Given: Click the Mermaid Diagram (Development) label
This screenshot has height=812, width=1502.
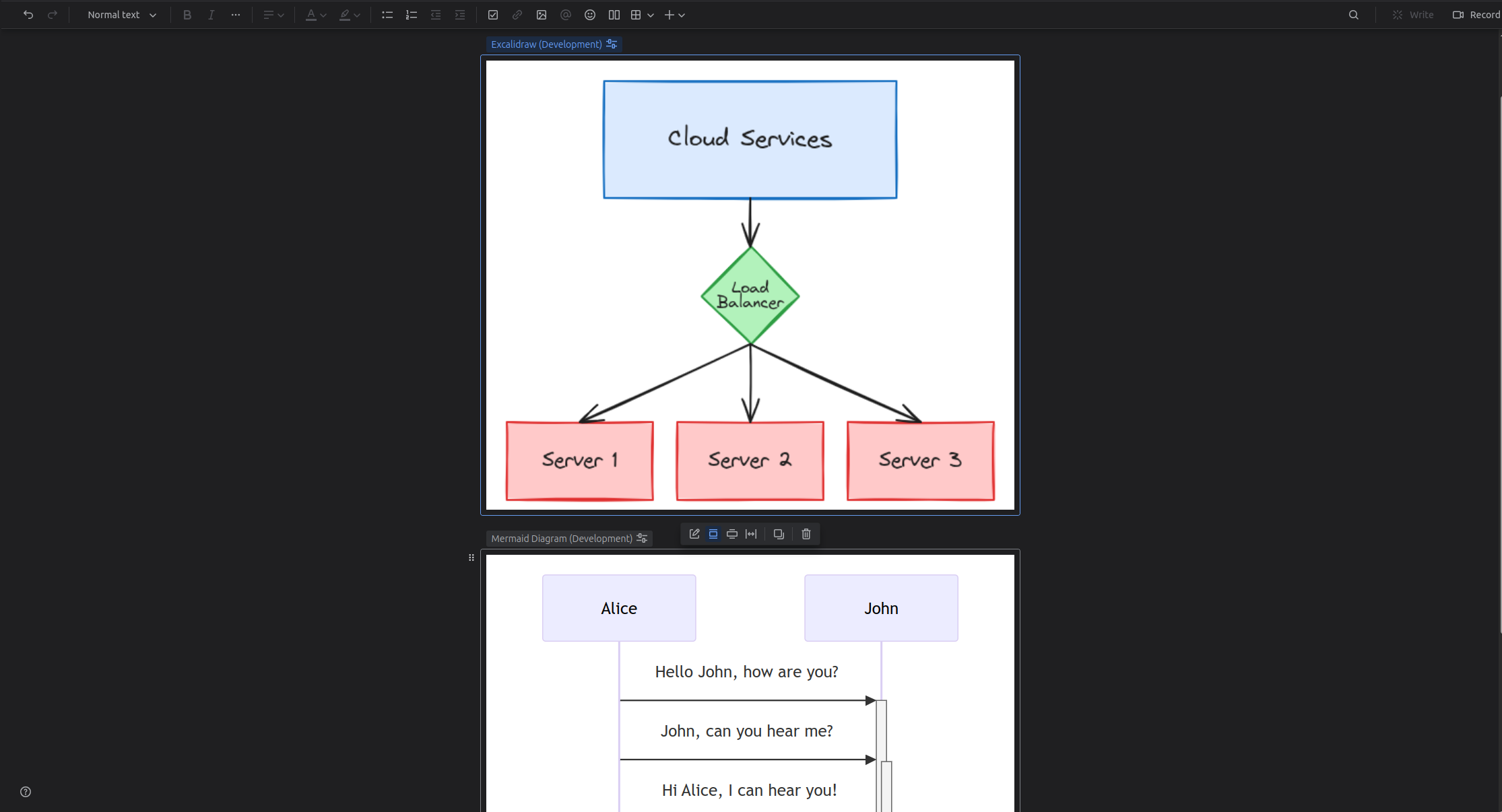Looking at the screenshot, I should (562, 539).
